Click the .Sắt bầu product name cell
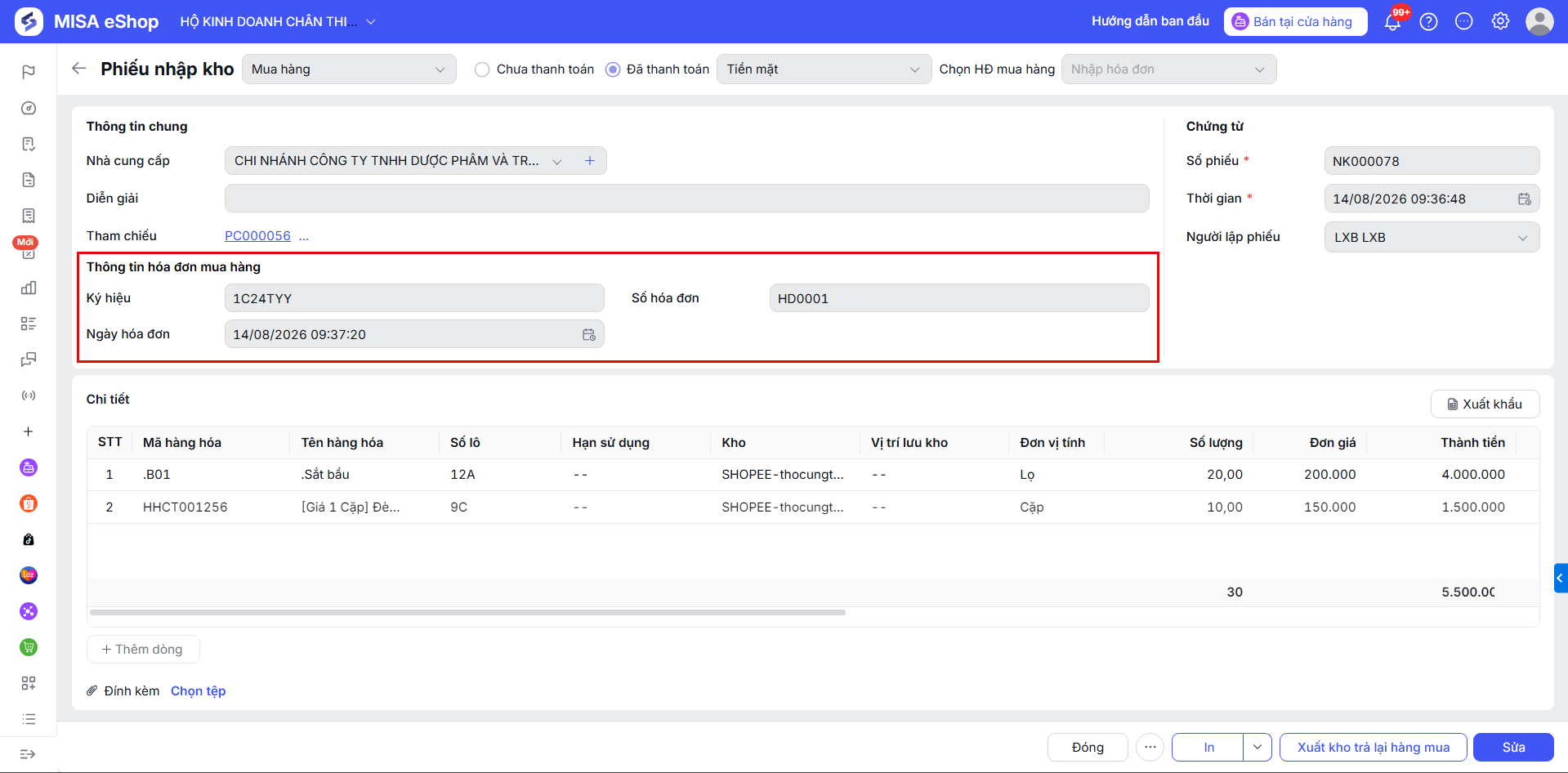The height and width of the screenshot is (773, 1568). tap(325, 474)
